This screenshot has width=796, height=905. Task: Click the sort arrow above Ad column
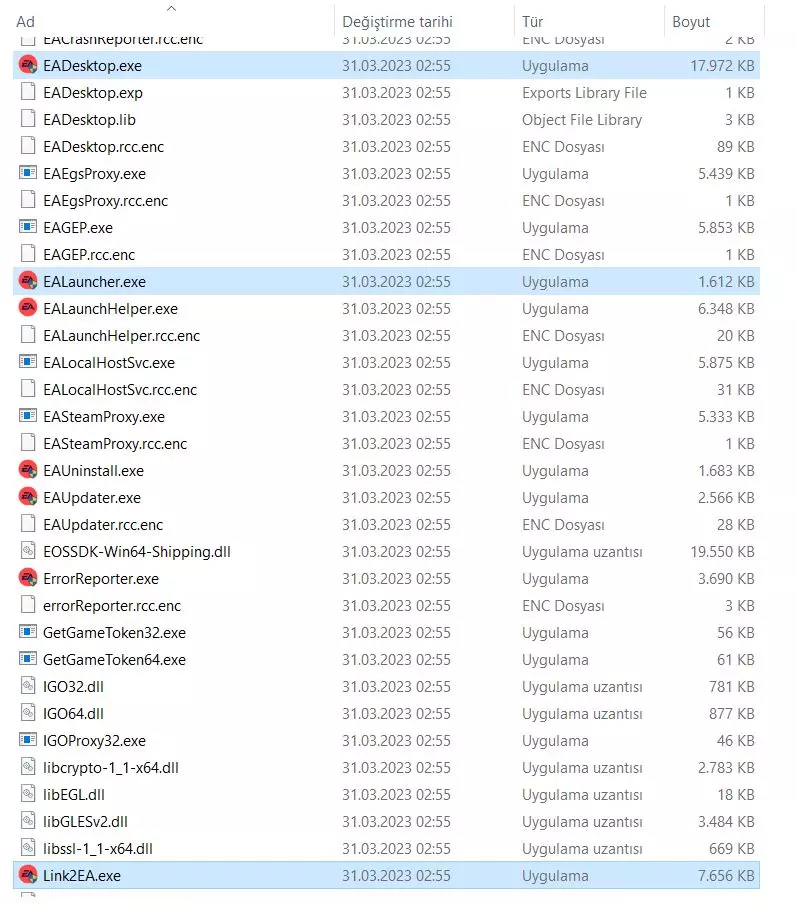click(x=171, y=8)
